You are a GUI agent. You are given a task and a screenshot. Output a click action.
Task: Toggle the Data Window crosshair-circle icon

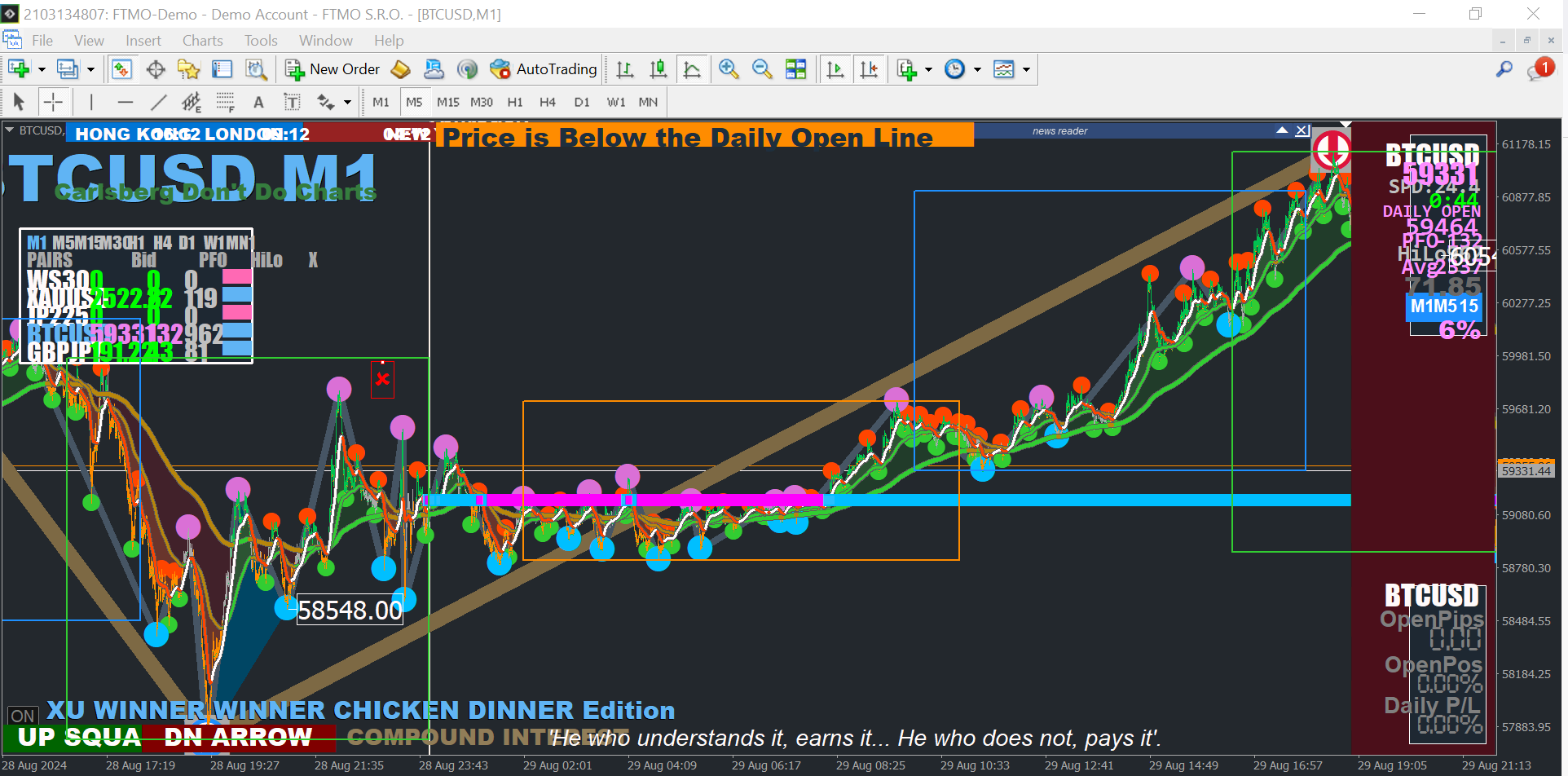pyautogui.click(x=156, y=69)
